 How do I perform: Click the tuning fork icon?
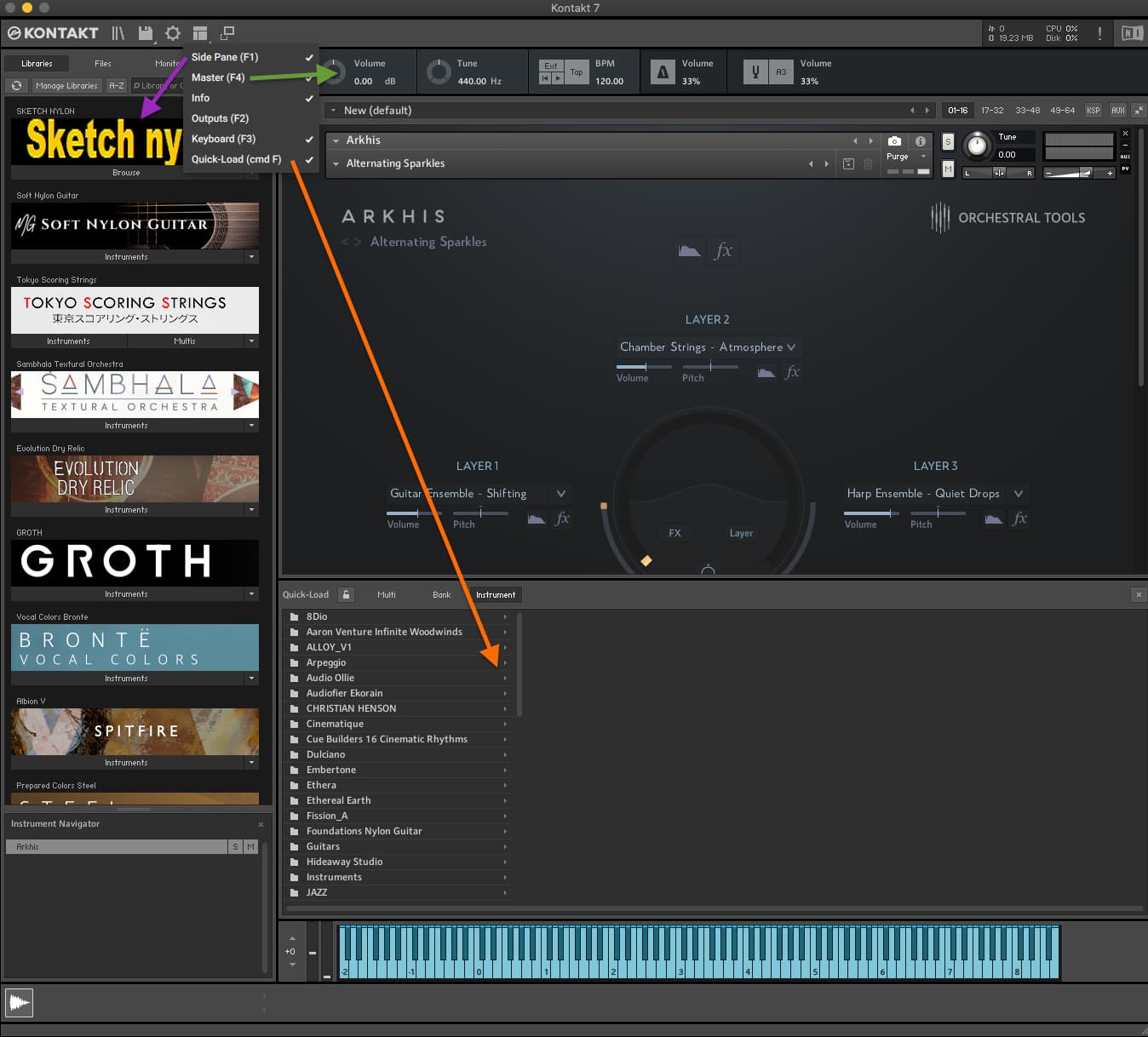[755, 72]
